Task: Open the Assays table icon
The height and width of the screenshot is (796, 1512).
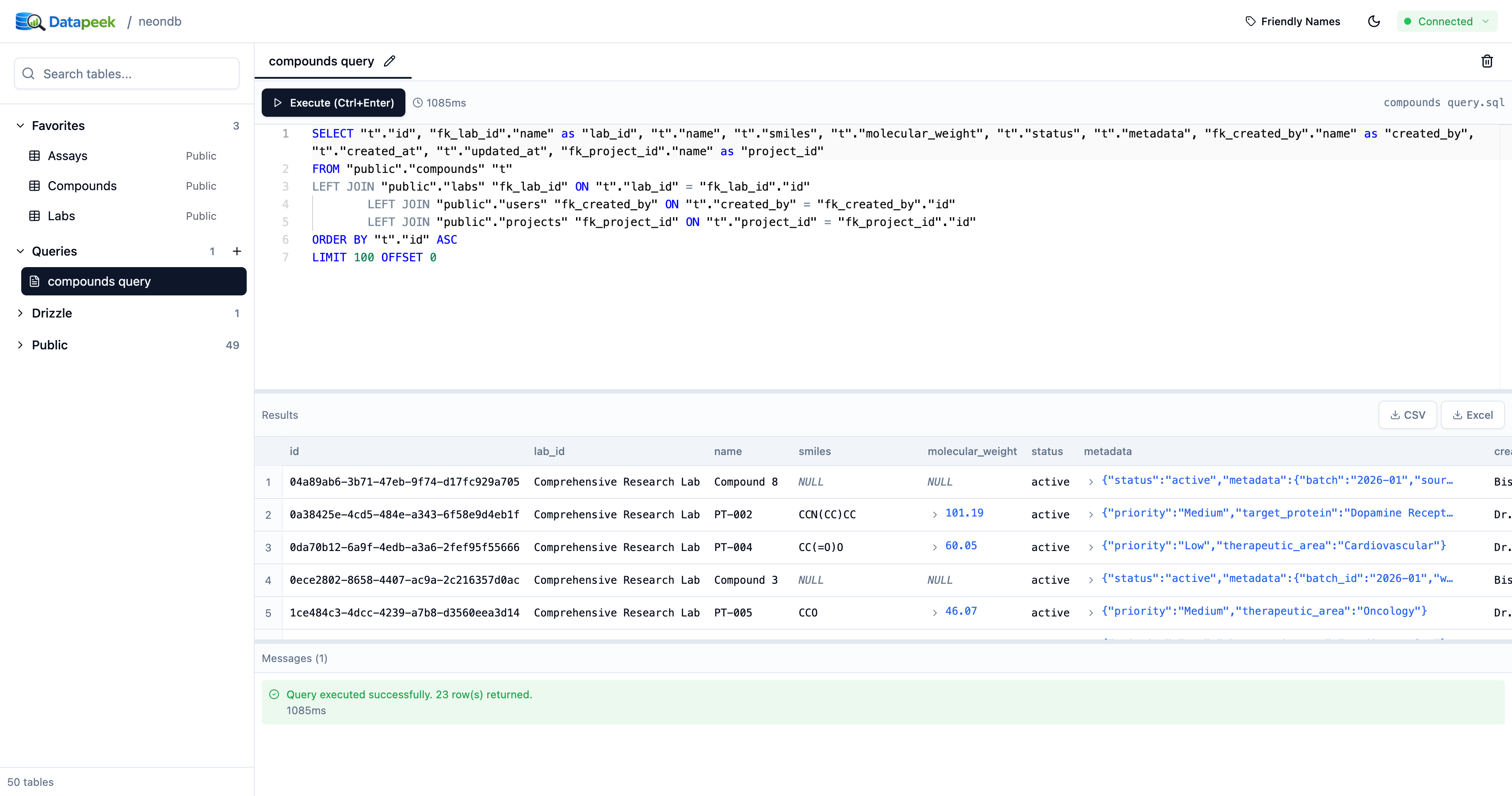Action: click(x=34, y=156)
